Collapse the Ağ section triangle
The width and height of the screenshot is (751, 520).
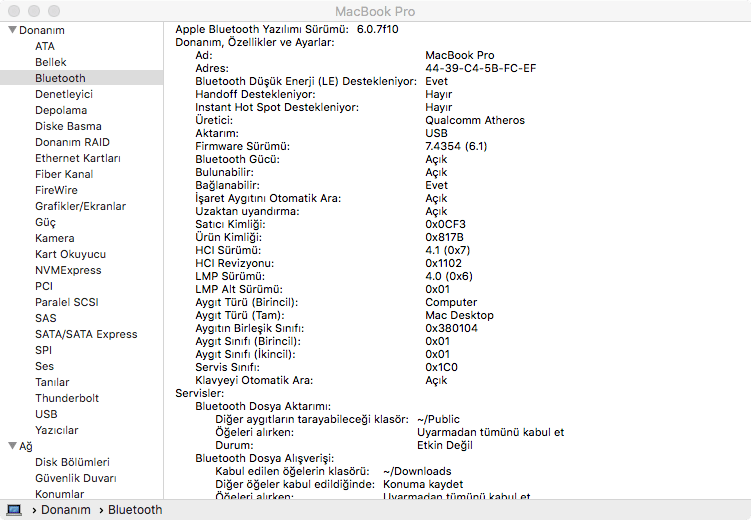tap(12, 446)
